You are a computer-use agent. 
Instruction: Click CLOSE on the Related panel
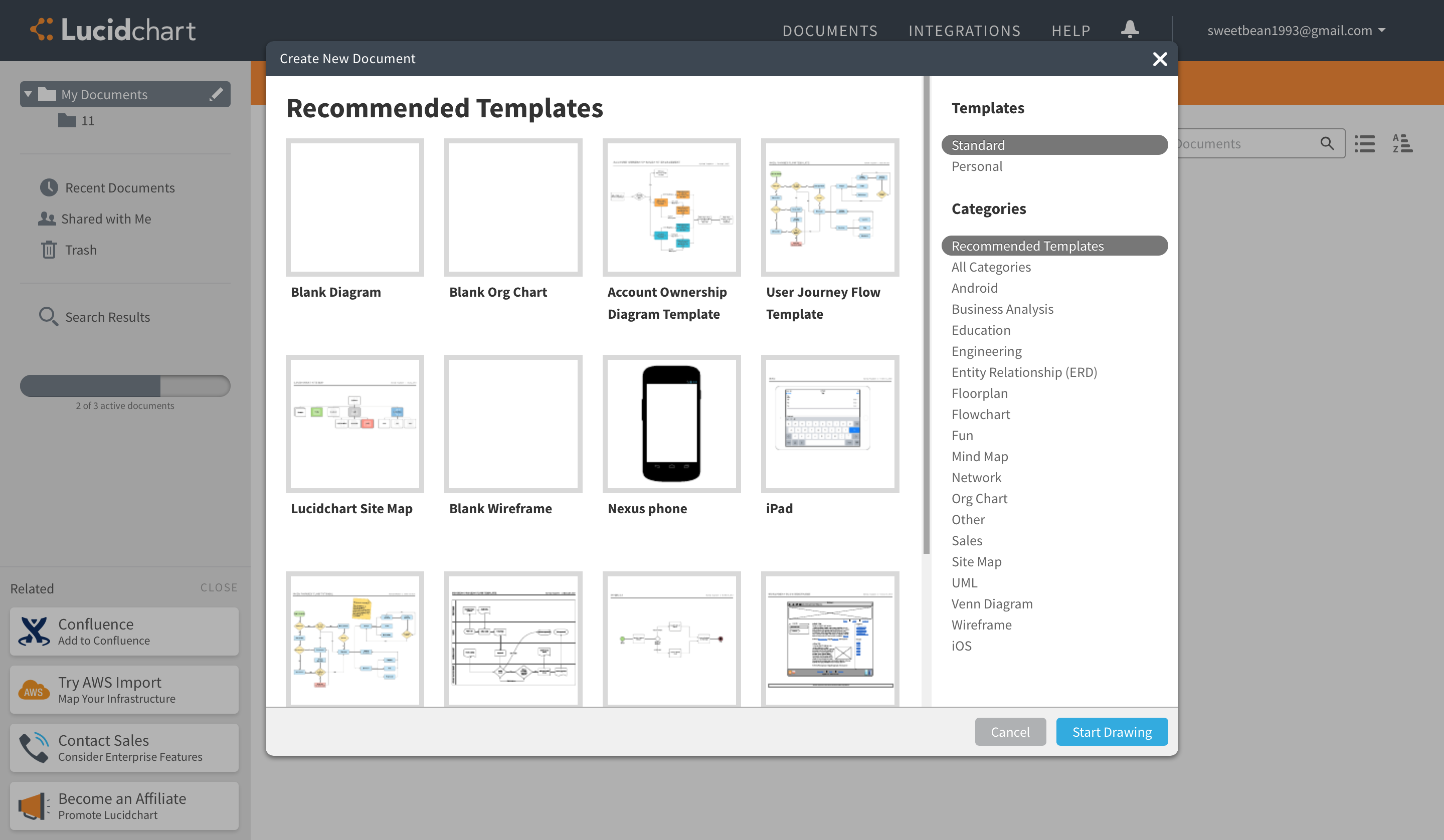coord(218,587)
